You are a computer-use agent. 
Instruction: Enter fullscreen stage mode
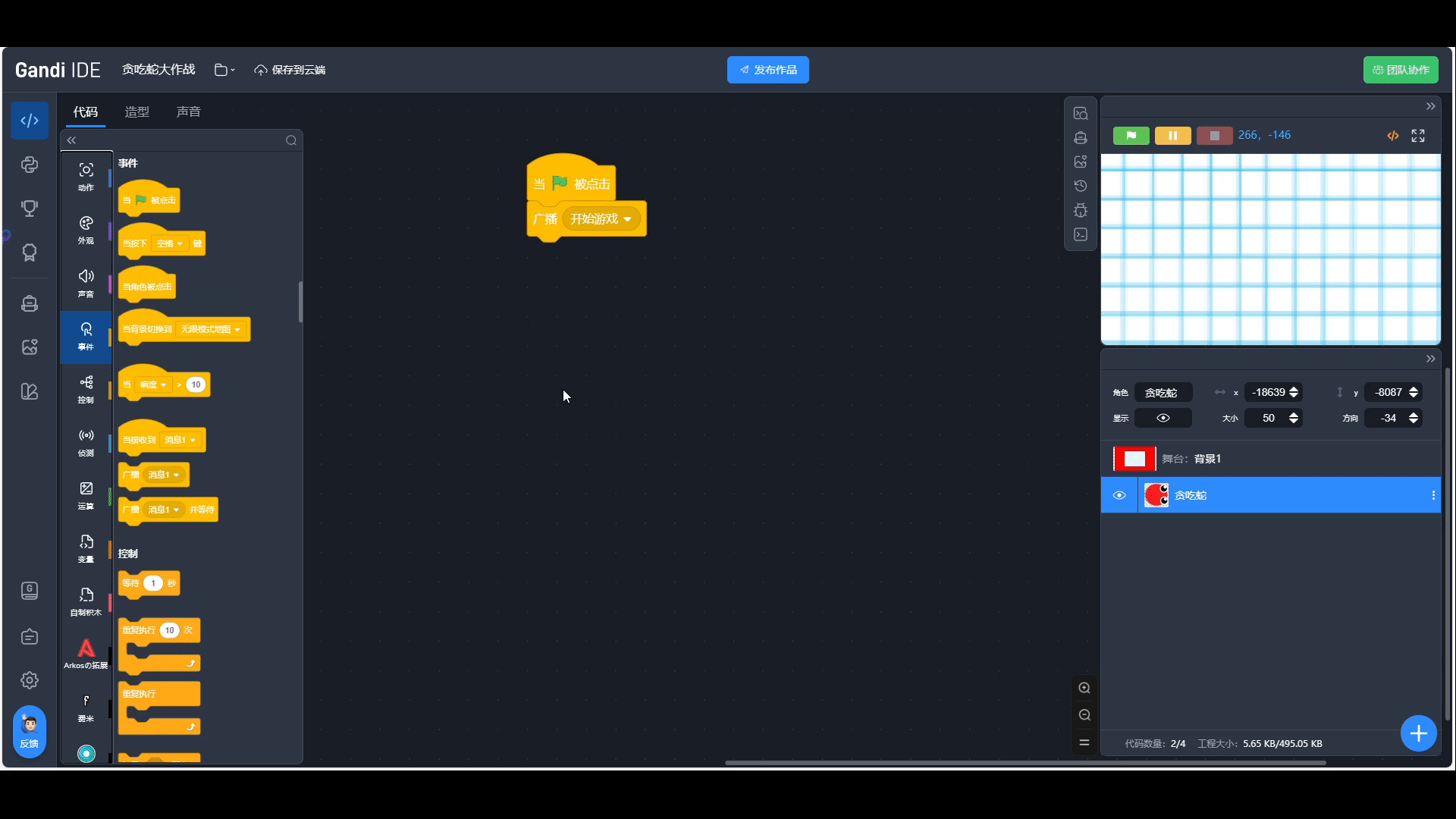tap(1418, 136)
